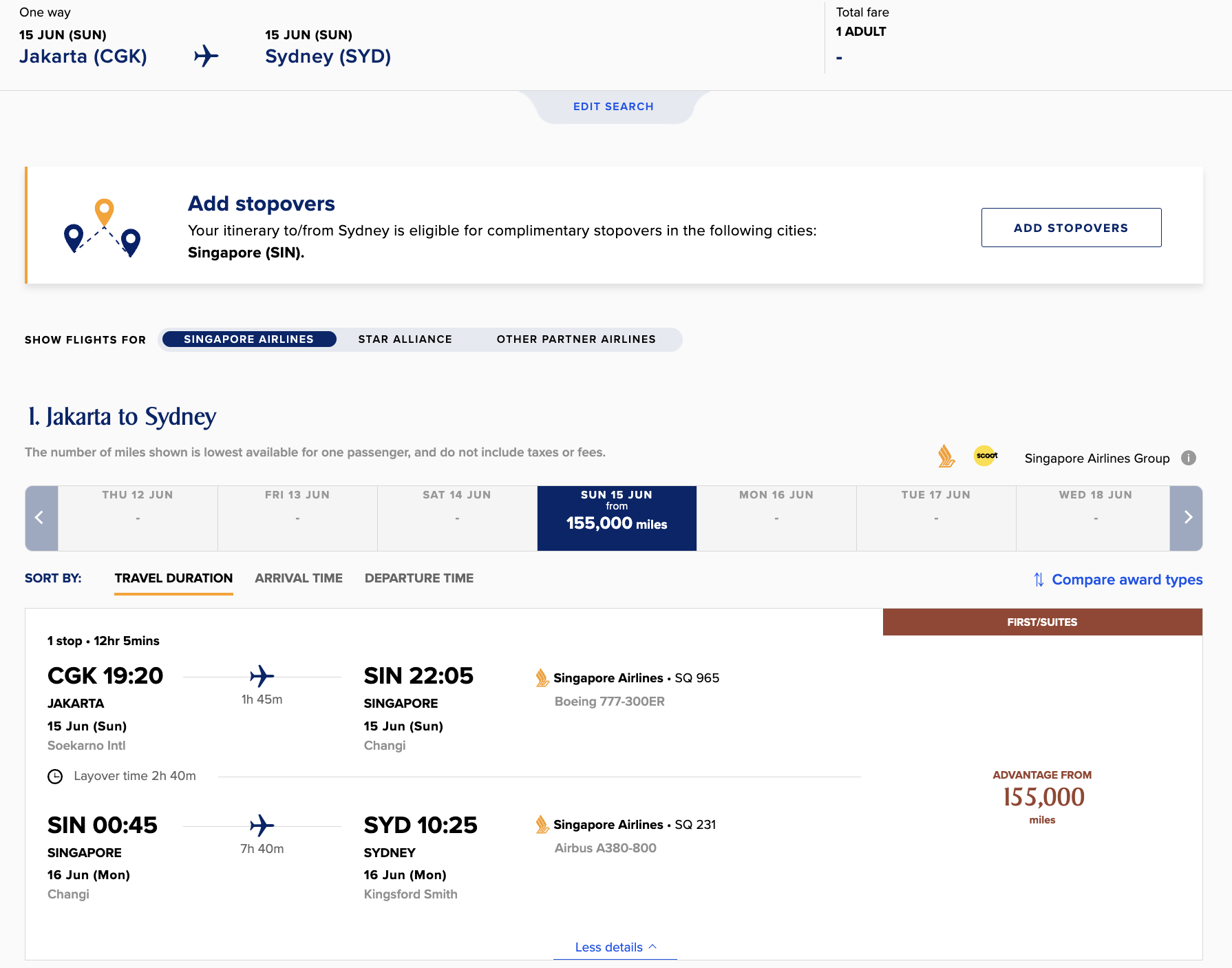
Task: Click the airplane icon between Jakarta and Sydney header
Action: tap(206, 56)
